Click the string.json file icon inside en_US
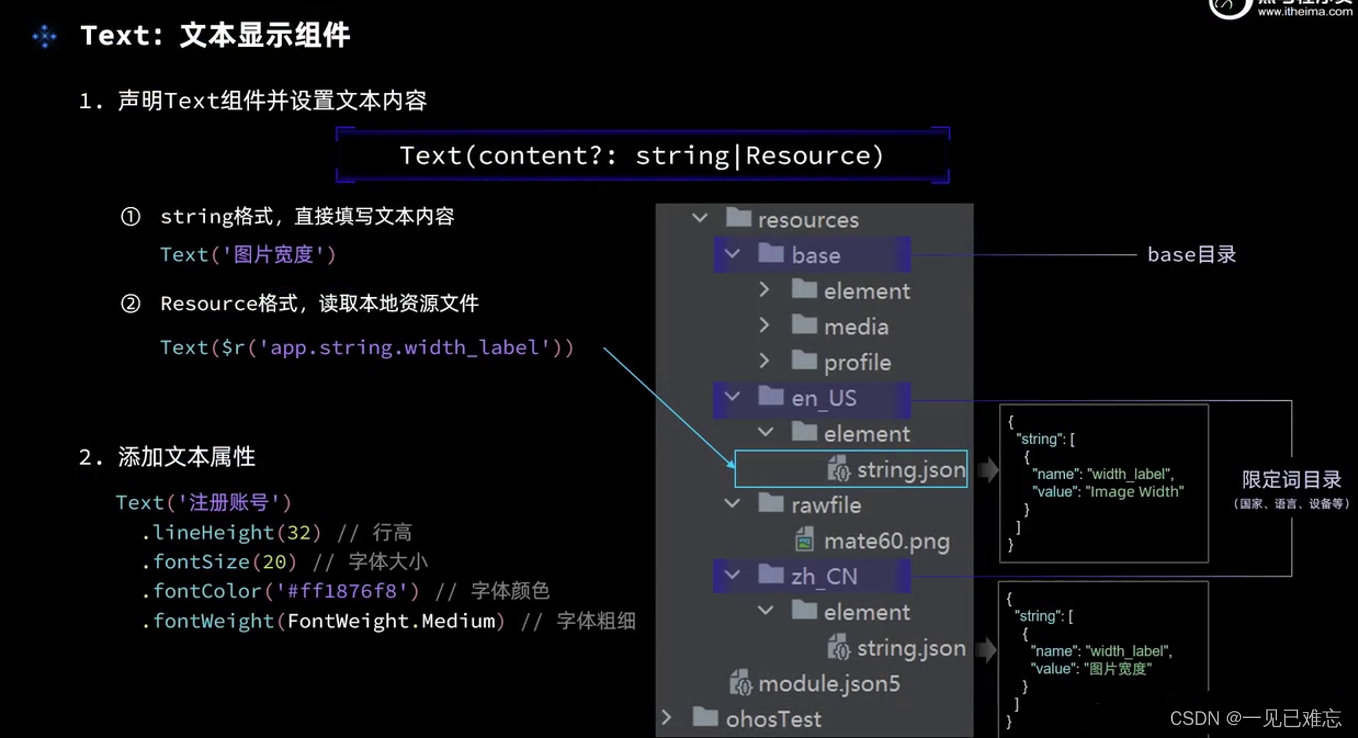Image resolution: width=1358 pixels, height=738 pixels. [x=838, y=469]
